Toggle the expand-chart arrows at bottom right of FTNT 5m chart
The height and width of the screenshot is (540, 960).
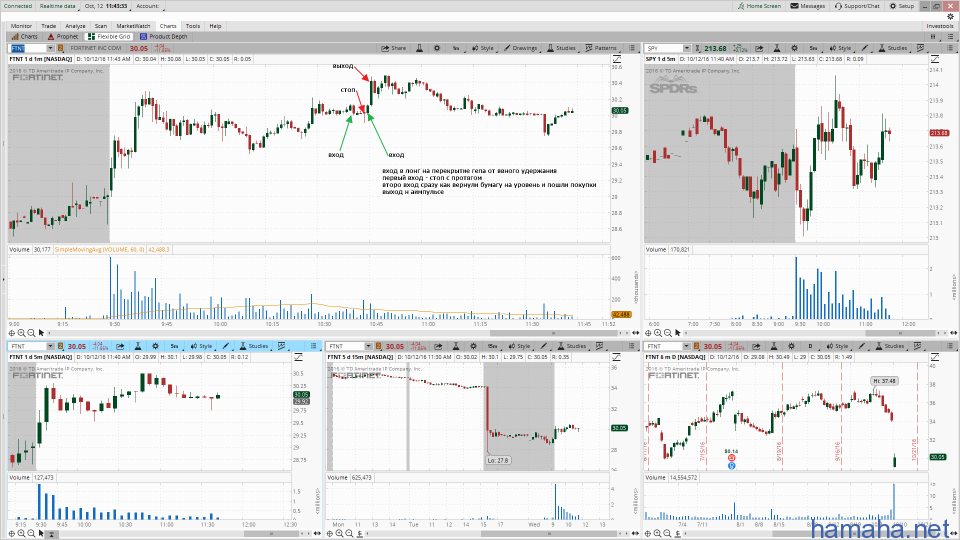(x=317, y=533)
